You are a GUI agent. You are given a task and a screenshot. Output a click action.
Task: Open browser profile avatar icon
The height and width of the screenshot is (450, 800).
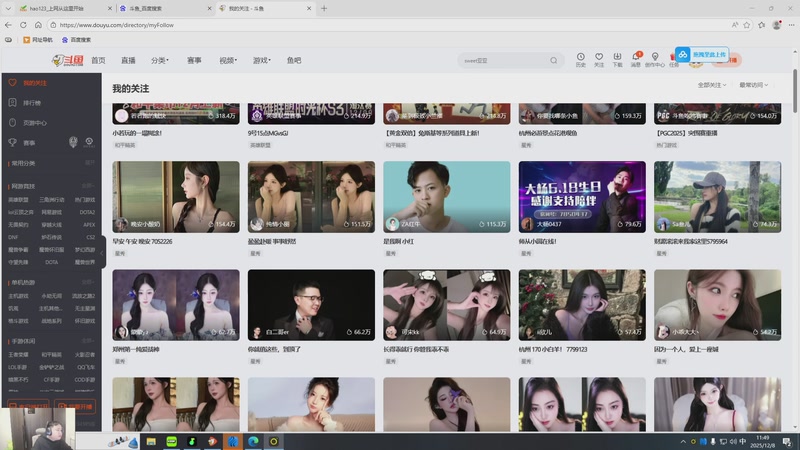pyautogui.click(x=777, y=24)
